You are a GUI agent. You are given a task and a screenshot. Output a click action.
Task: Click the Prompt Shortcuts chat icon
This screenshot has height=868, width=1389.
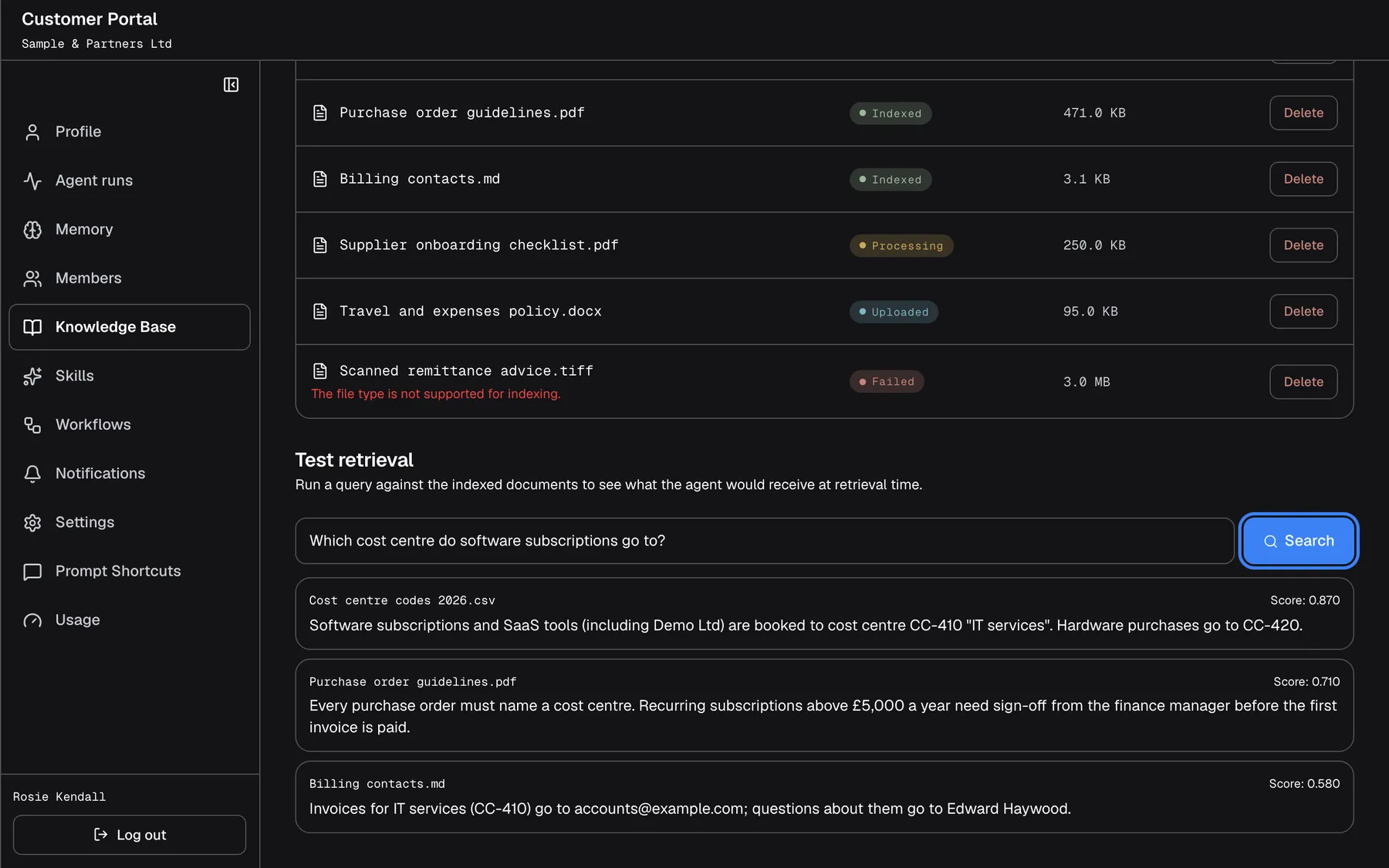pyautogui.click(x=32, y=572)
